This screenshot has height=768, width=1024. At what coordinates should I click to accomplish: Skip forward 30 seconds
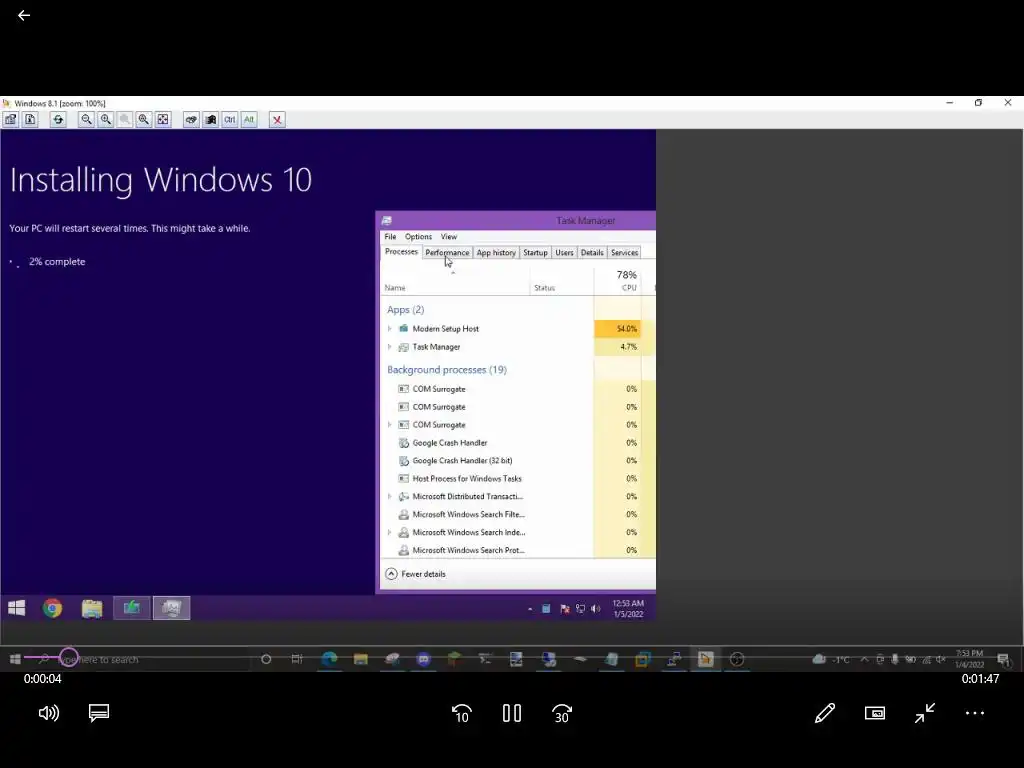[x=562, y=714]
